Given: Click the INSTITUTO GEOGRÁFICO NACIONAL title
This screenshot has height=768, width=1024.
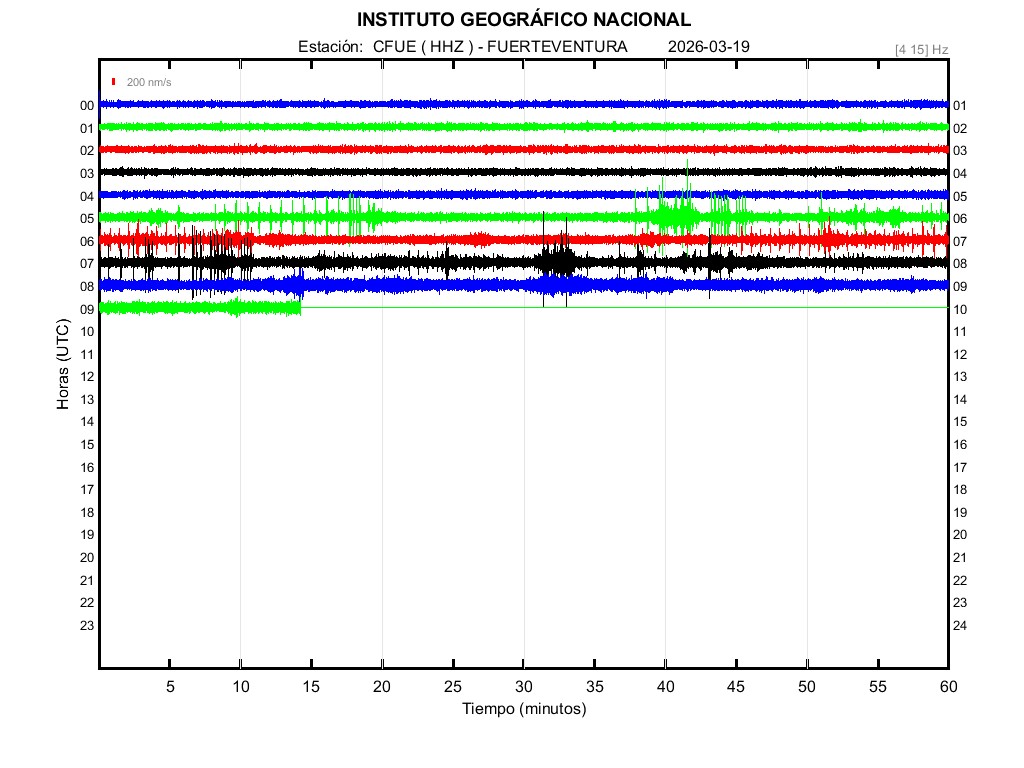Looking at the screenshot, I should pos(523,19).
